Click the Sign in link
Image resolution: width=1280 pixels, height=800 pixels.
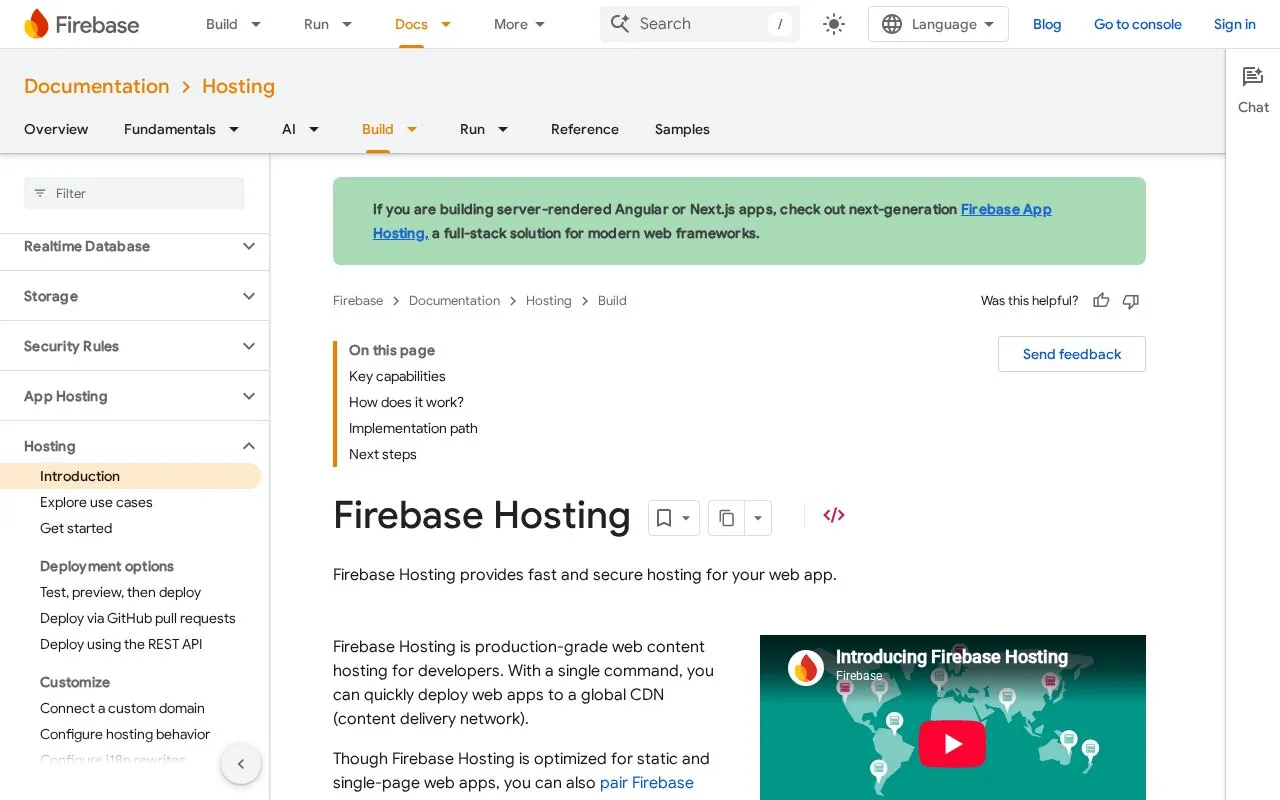point(1235,24)
